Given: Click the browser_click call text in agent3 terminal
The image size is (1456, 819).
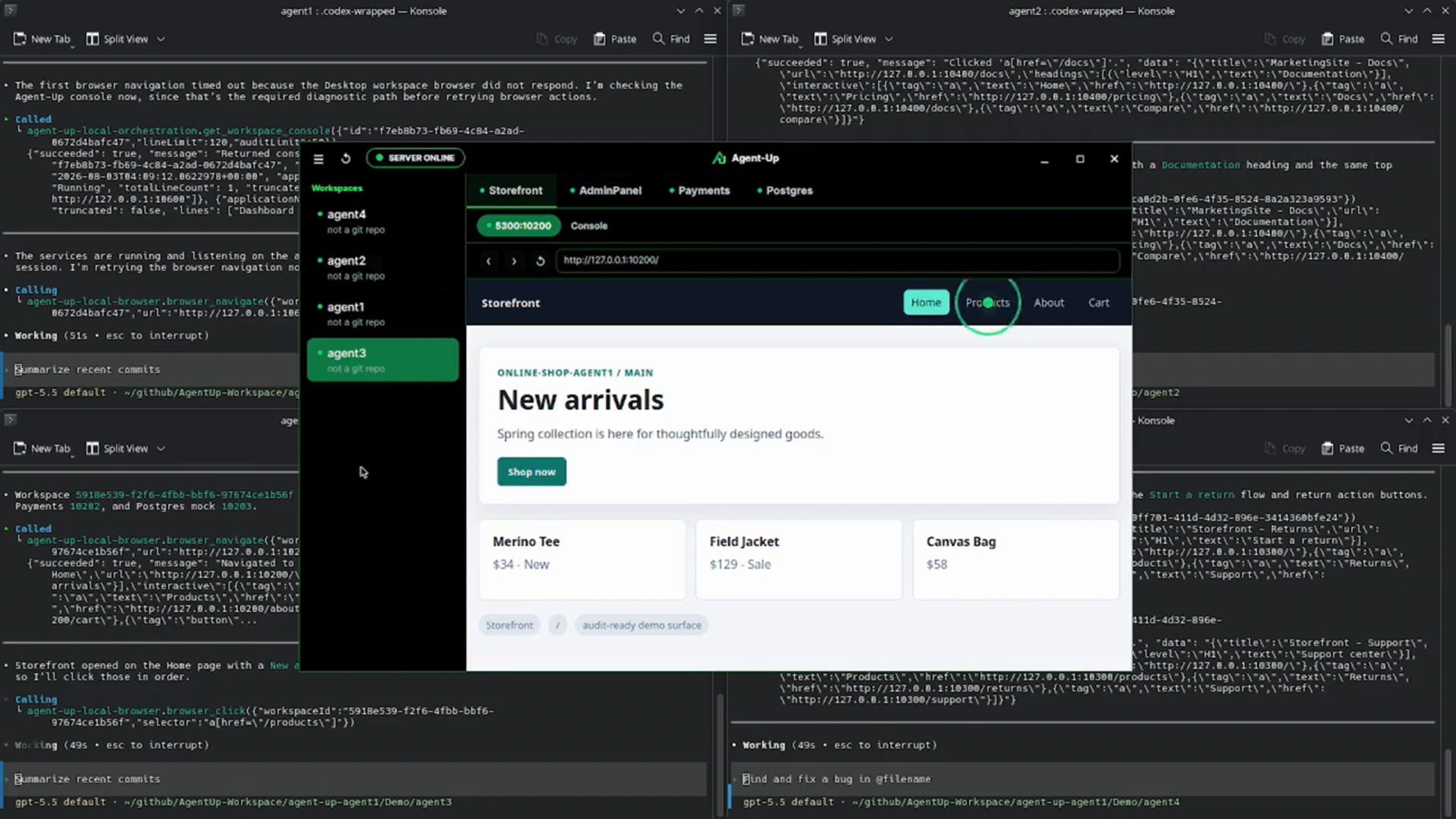Looking at the screenshot, I should click(260, 717).
